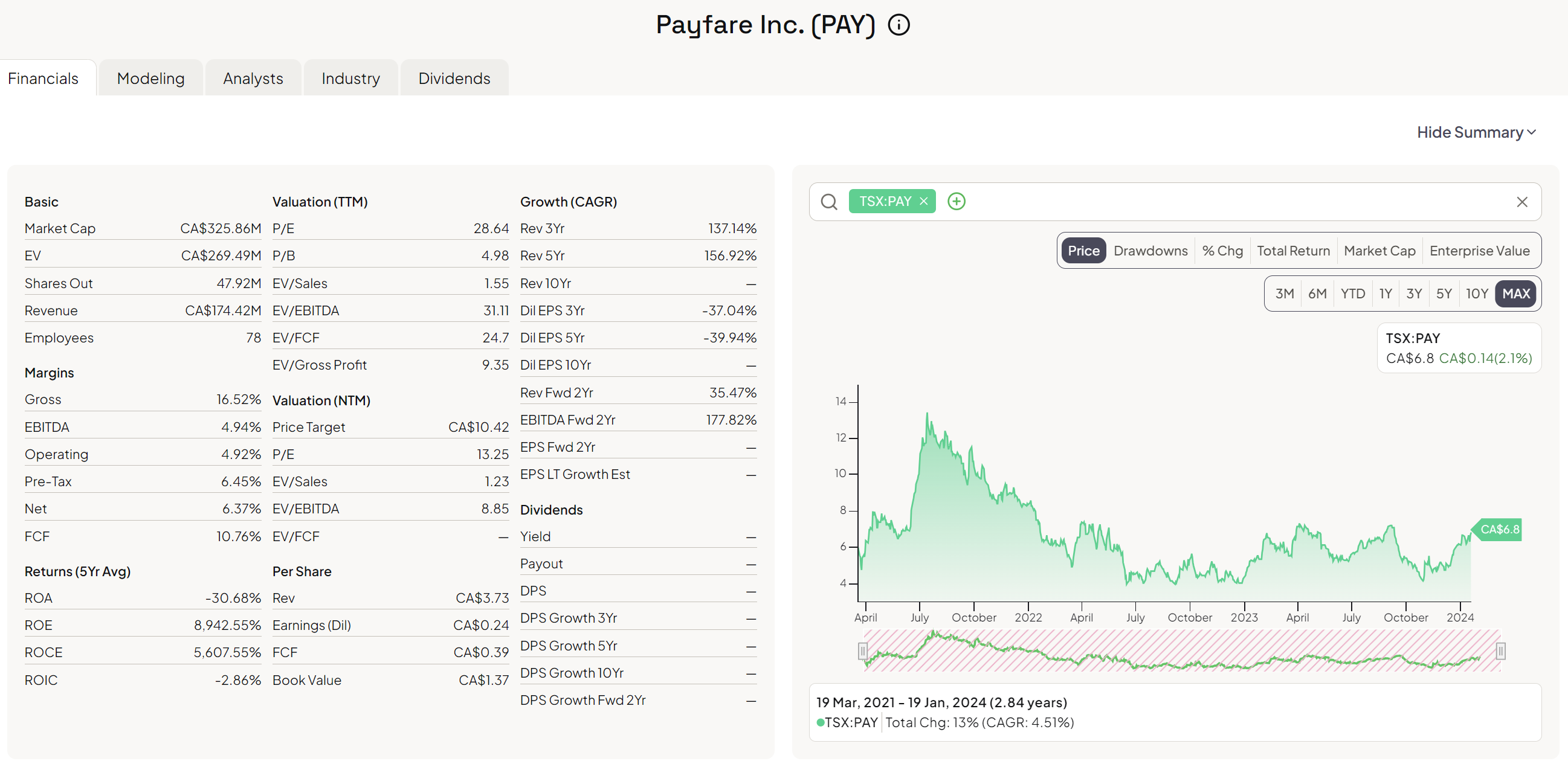Set chart period to 1Y
The width and height of the screenshot is (1568, 761).
[x=1386, y=294]
